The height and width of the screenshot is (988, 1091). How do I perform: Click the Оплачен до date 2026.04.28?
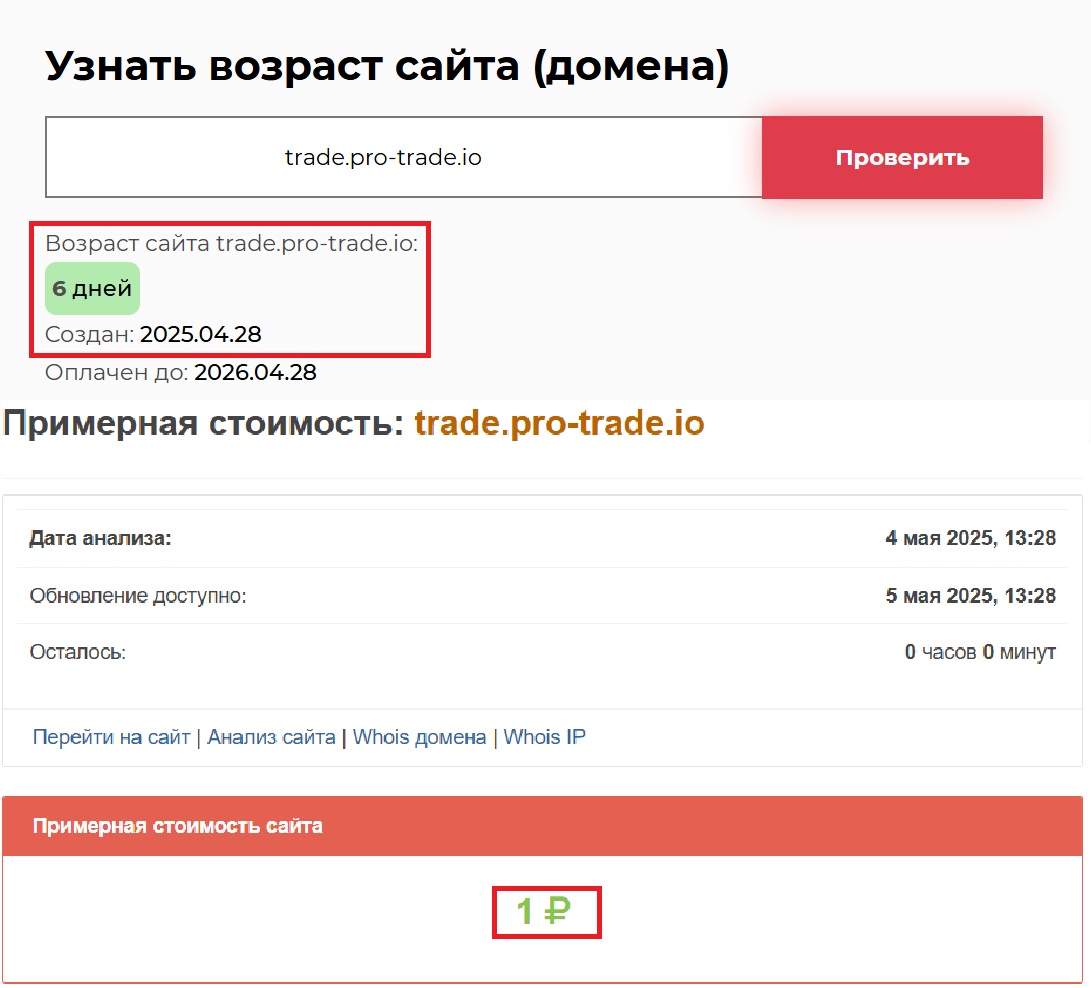point(255,373)
